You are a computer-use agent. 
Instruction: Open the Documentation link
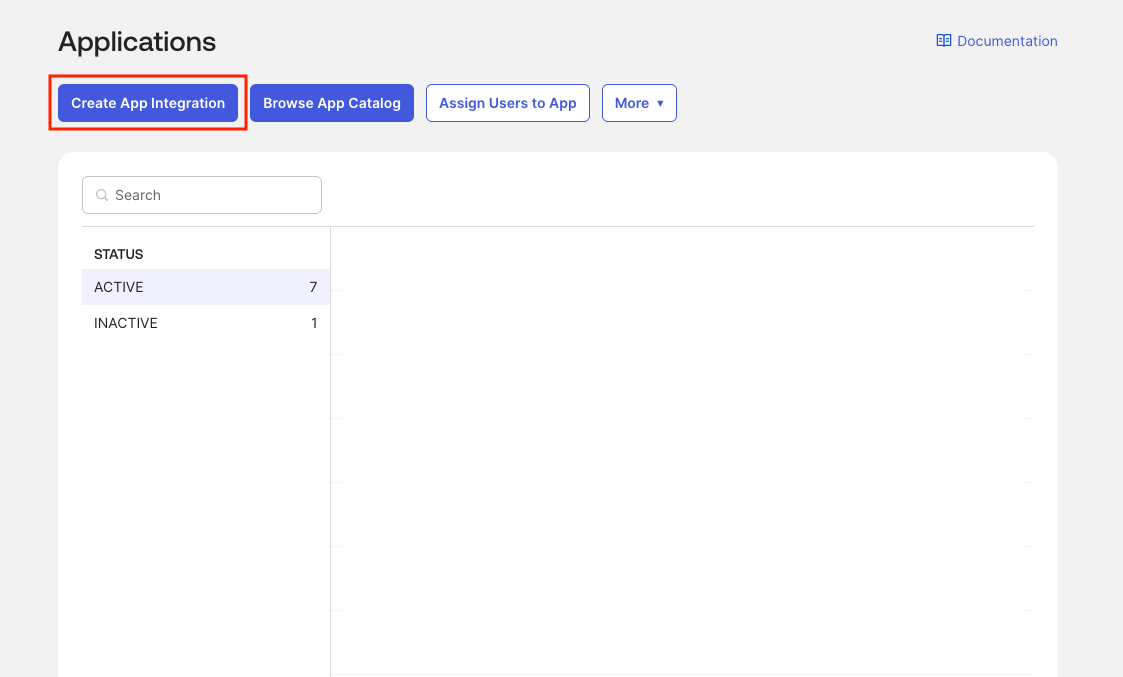[x=1007, y=41]
